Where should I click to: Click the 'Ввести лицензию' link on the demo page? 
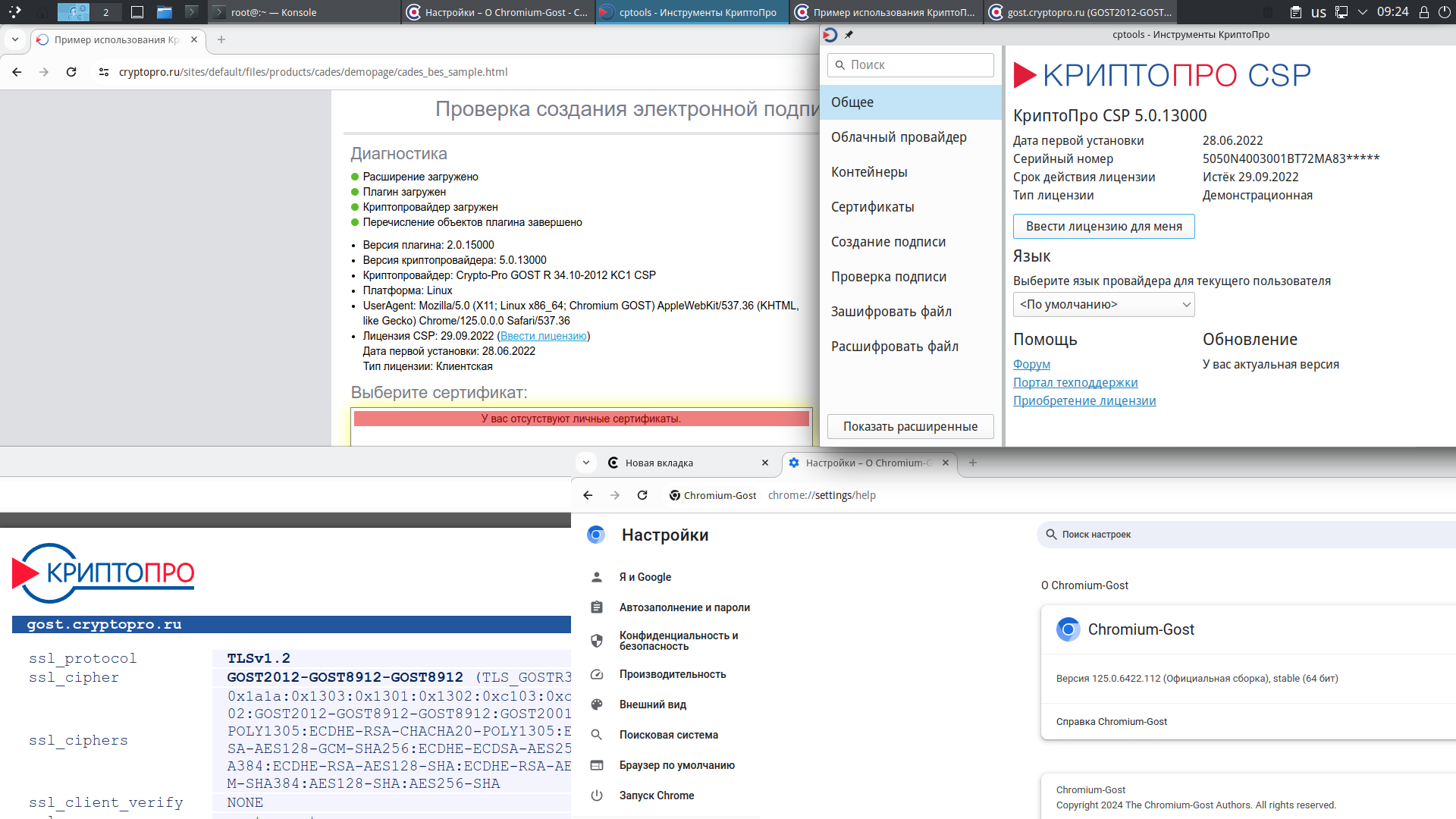[543, 336]
